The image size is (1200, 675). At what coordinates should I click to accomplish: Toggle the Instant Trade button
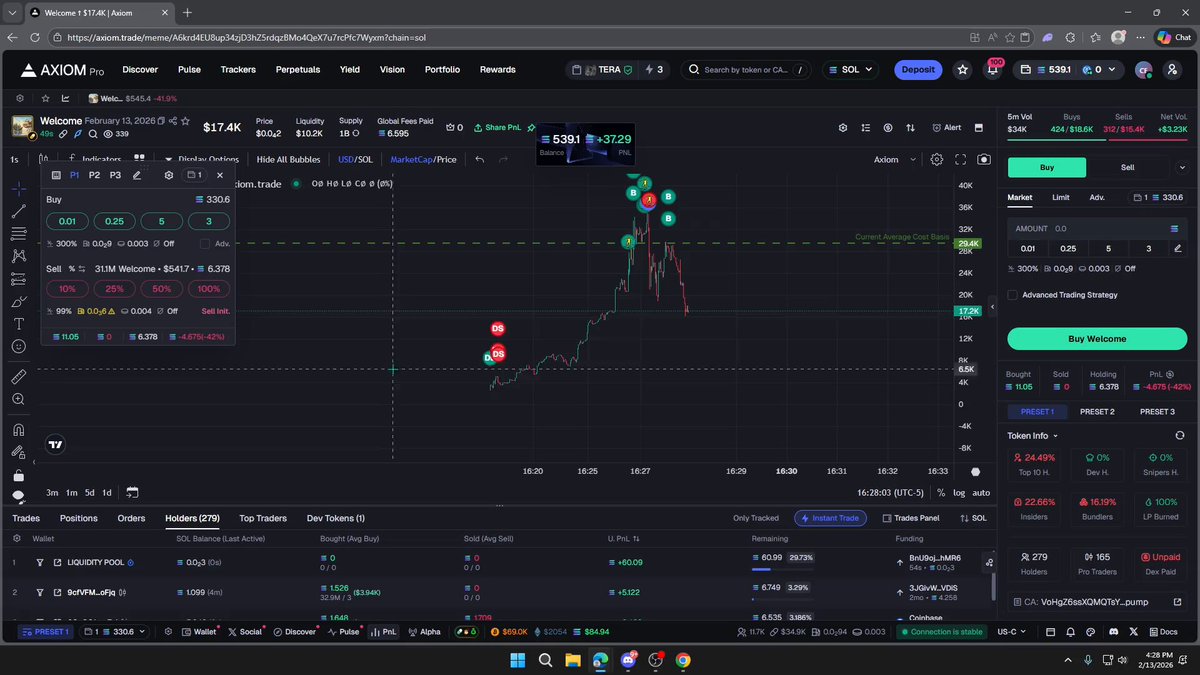830,518
